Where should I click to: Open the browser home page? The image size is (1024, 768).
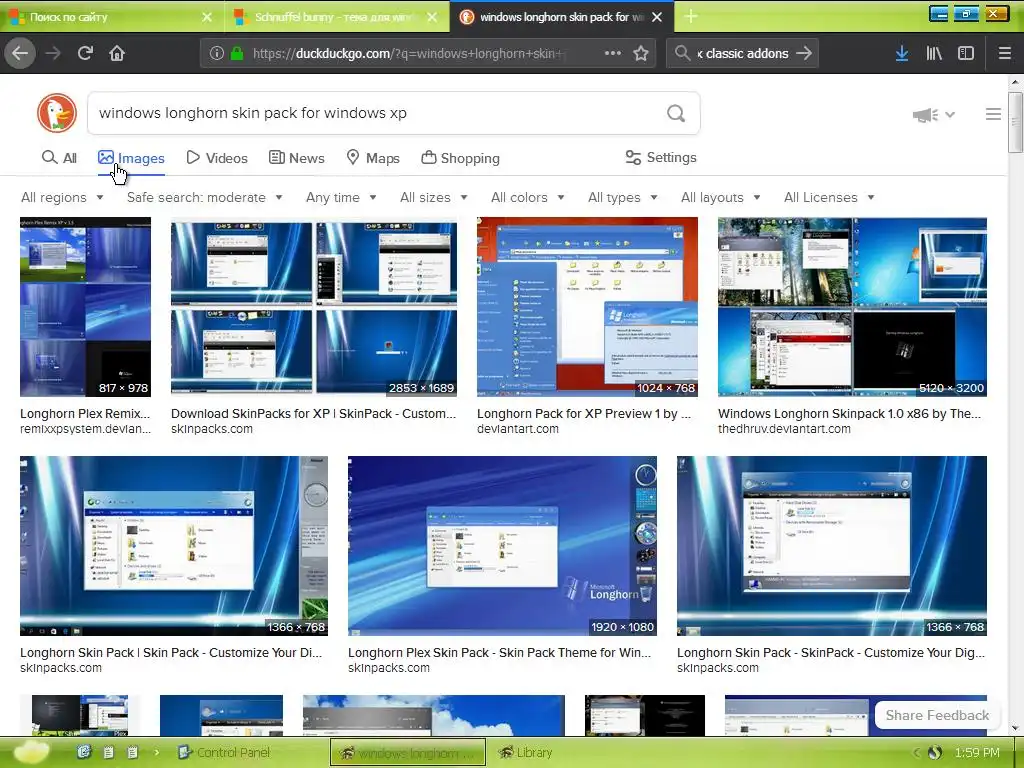[117, 53]
